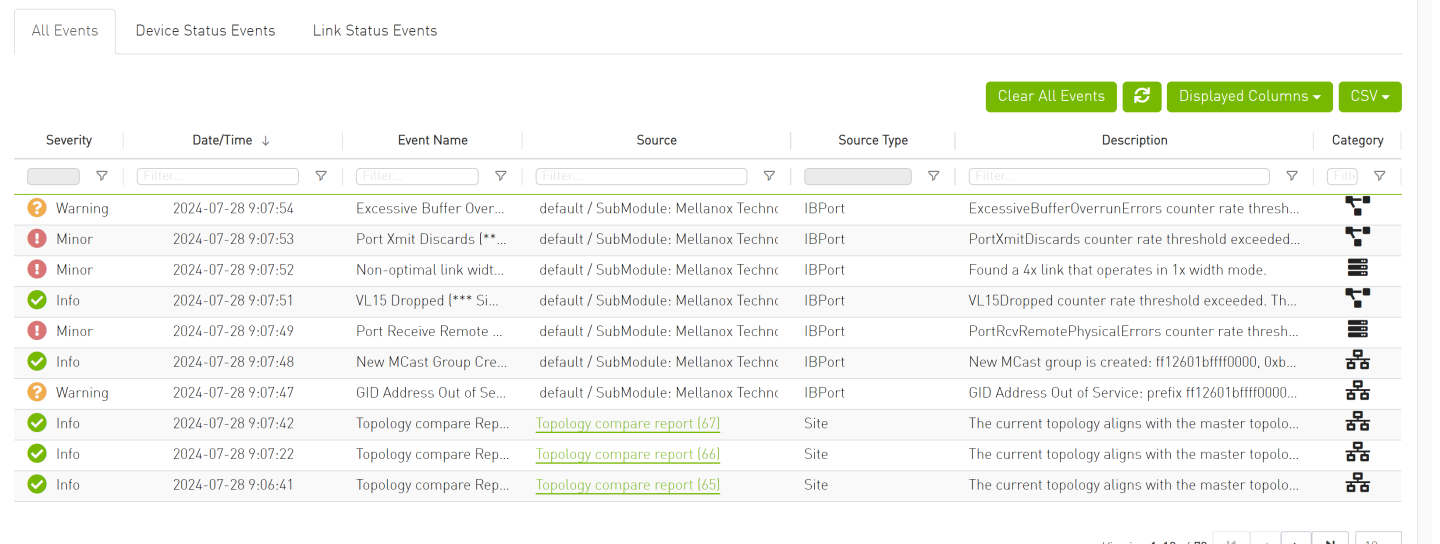Screen dimensions: 1440x544
Task: Sort by the Date/Time column header
Action: 222,141
